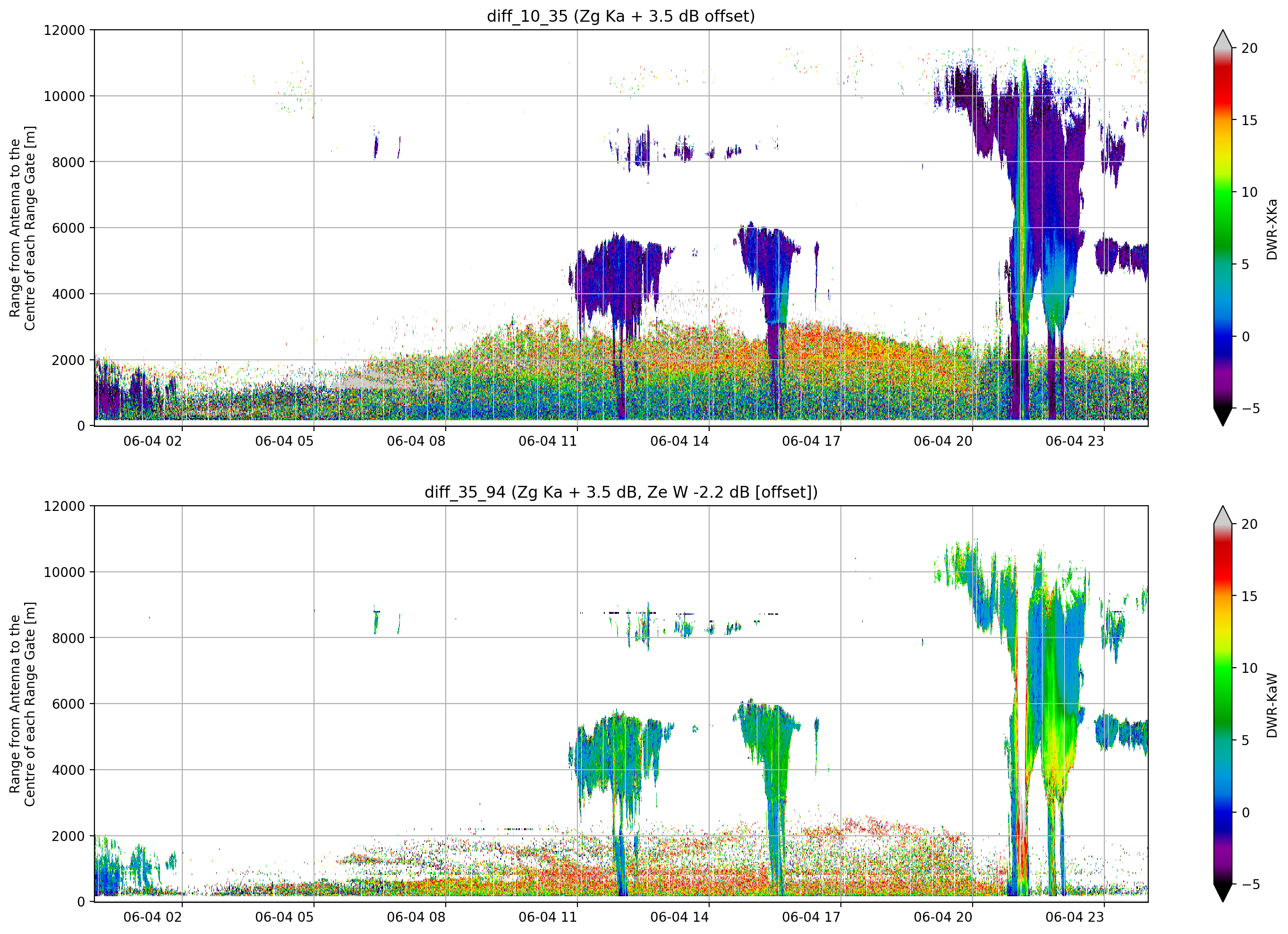1288x934 pixels.
Task: Click the DWR-KaW color scale bar
Action: coord(1223,704)
